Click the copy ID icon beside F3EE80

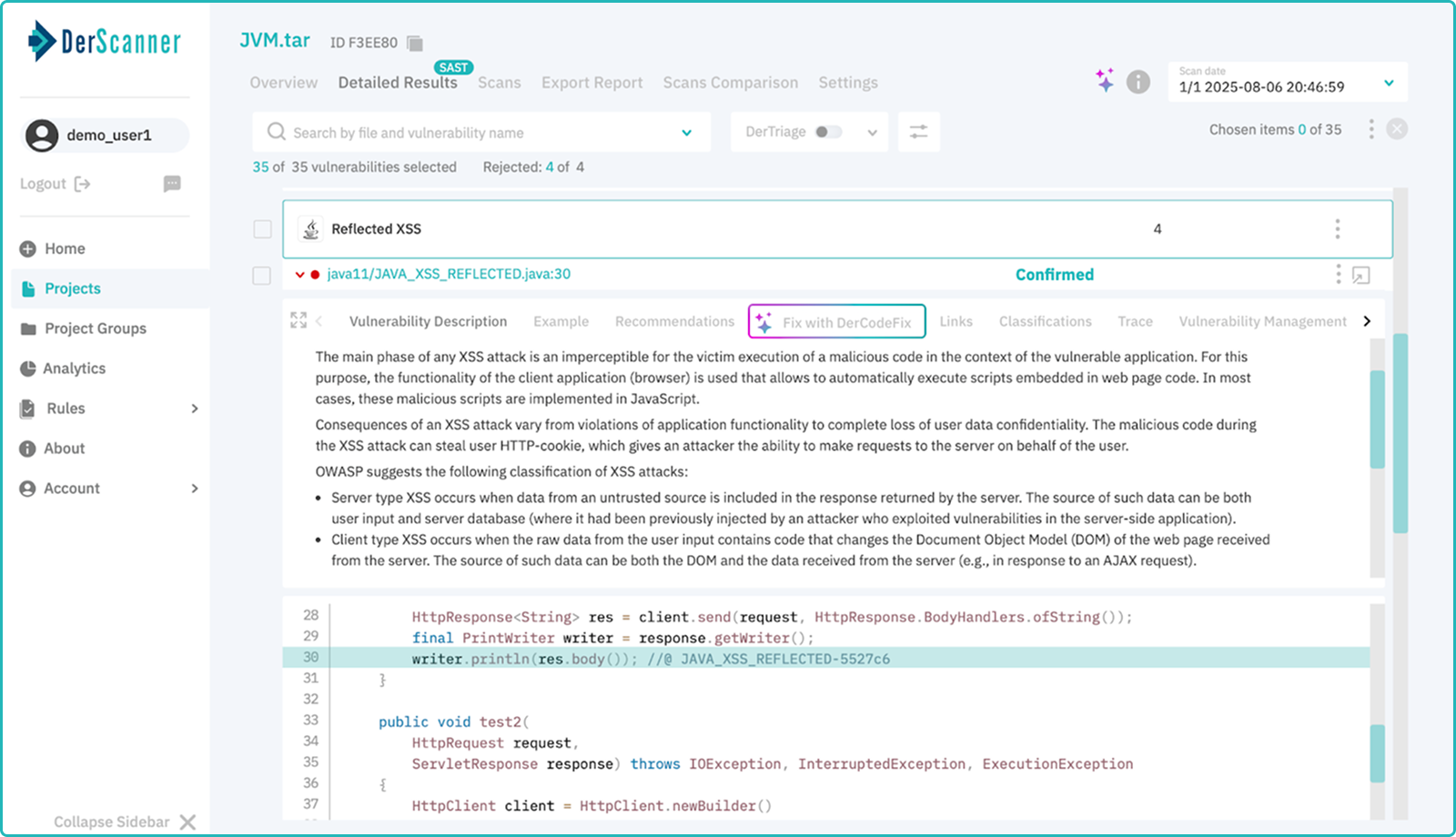(413, 42)
